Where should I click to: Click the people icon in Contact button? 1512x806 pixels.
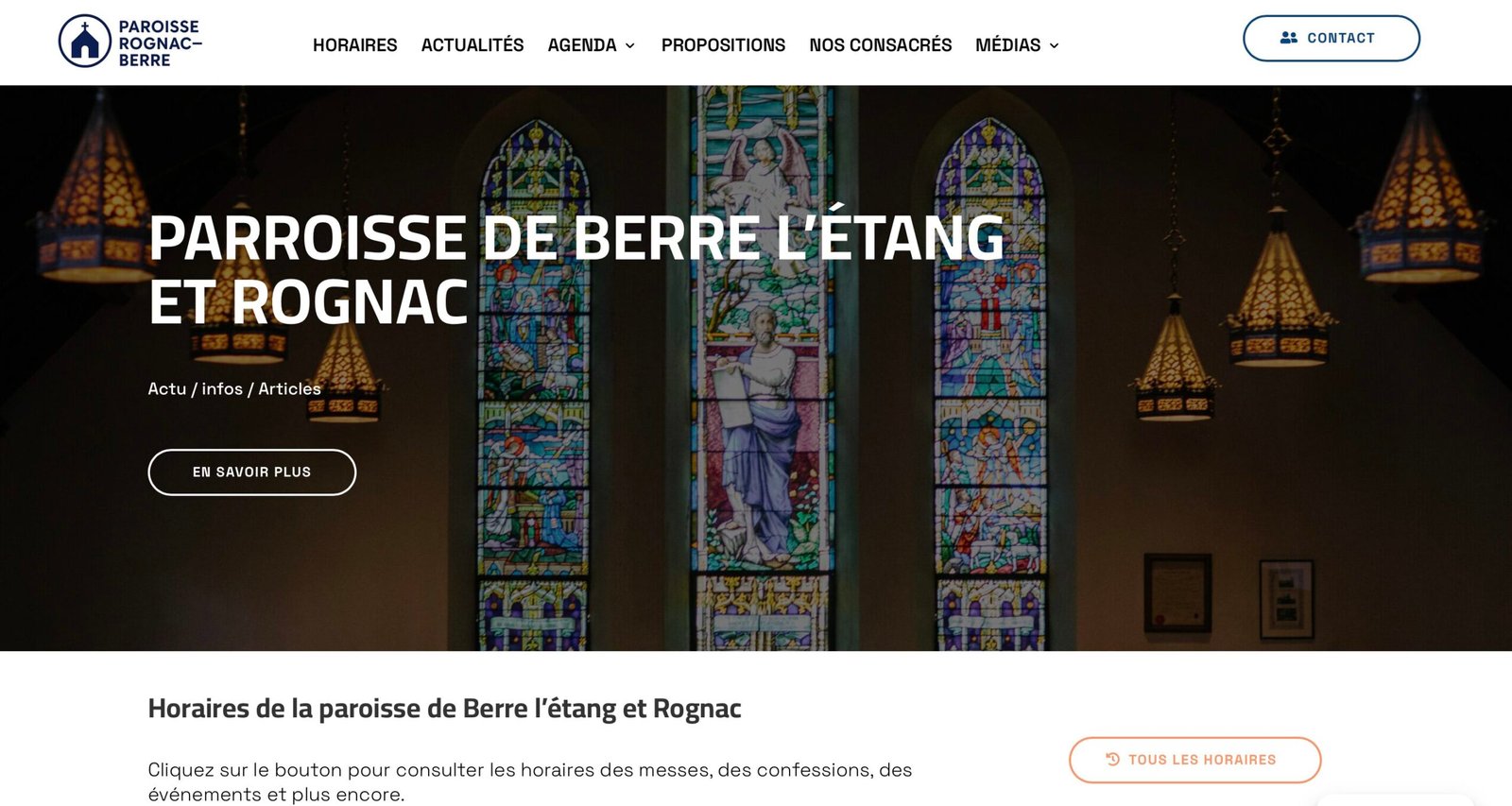[1288, 38]
